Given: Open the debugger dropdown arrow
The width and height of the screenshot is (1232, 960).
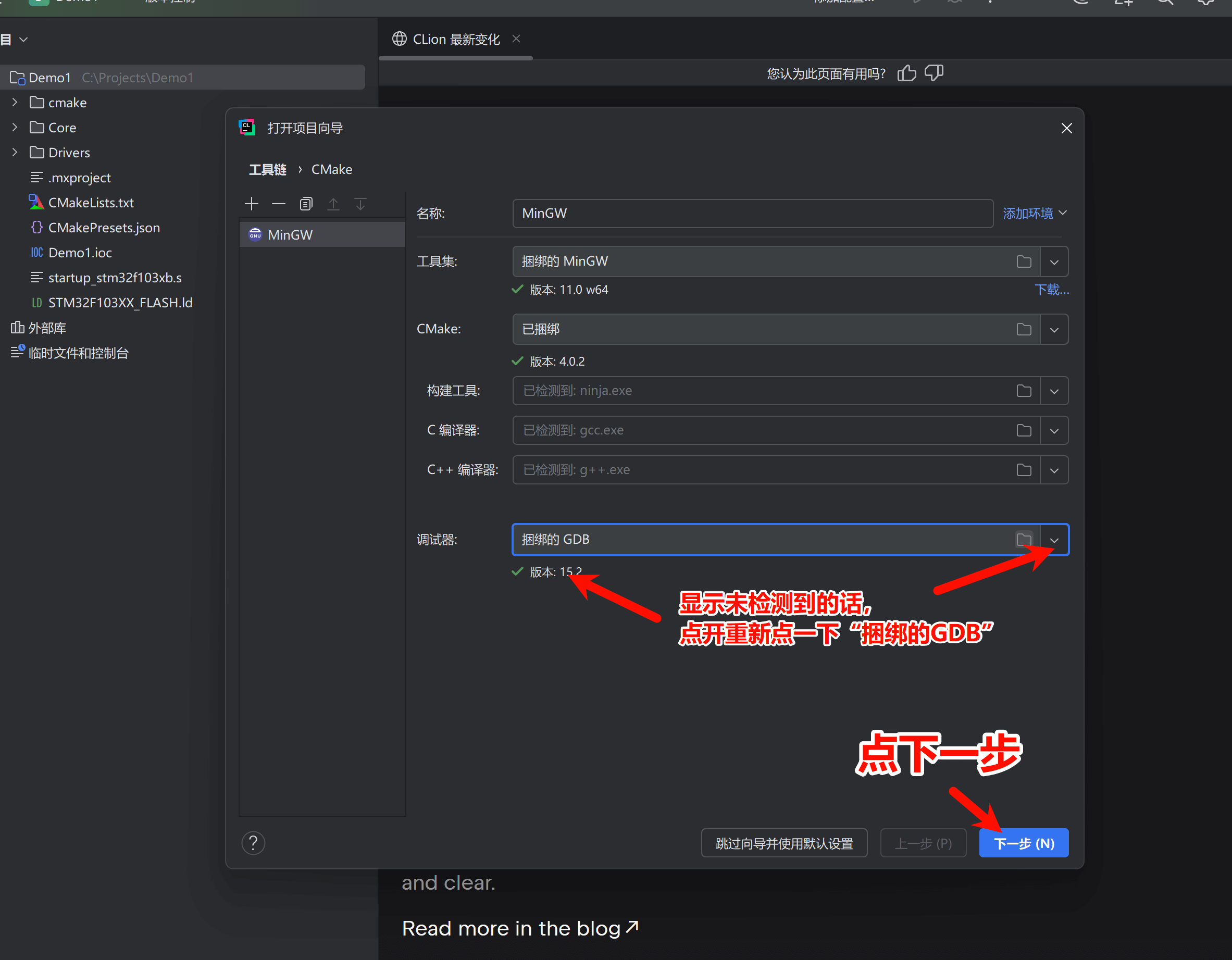Looking at the screenshot, I should [1054, 540].
